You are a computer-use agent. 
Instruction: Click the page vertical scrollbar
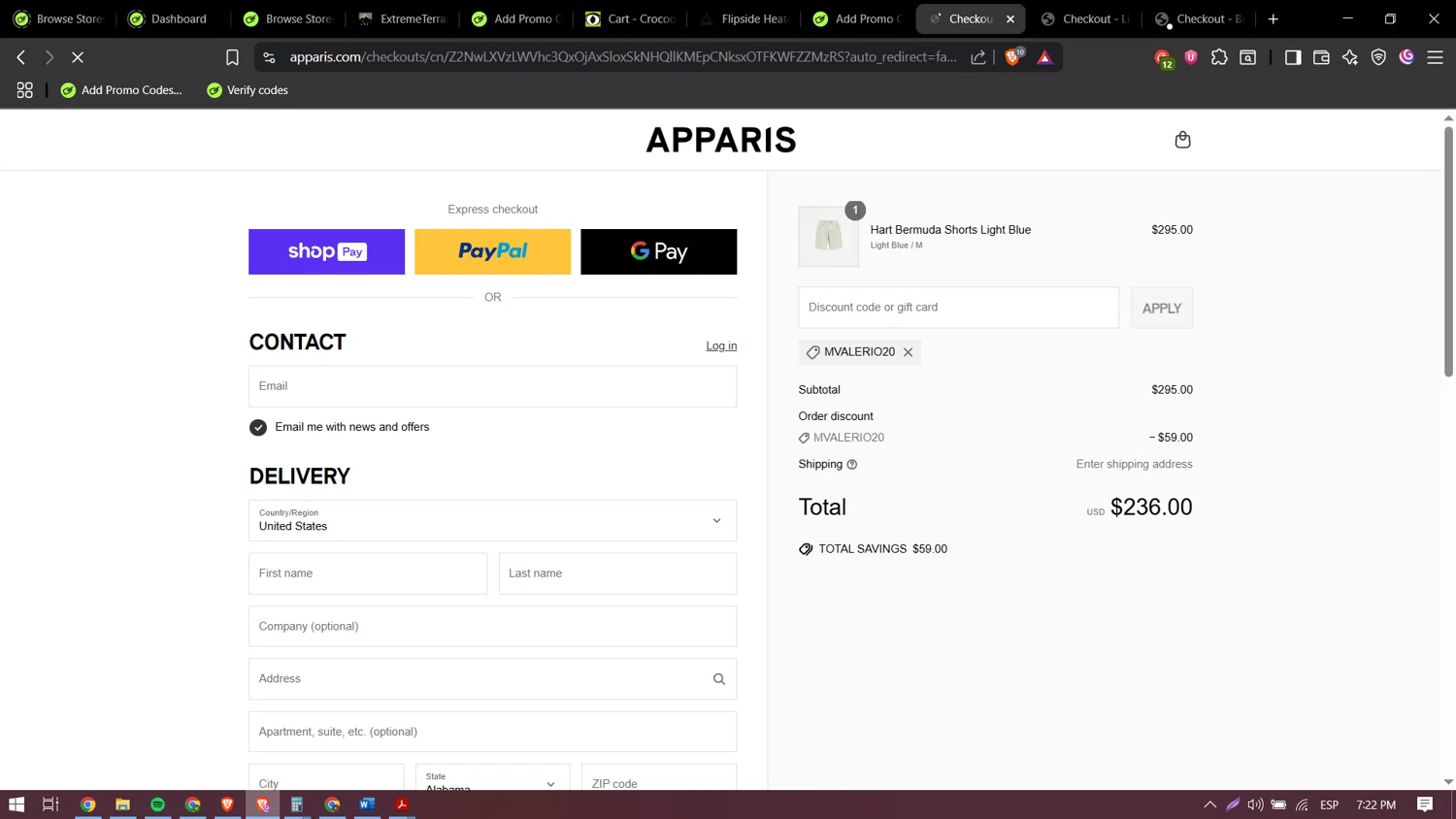coord(1448,252)
